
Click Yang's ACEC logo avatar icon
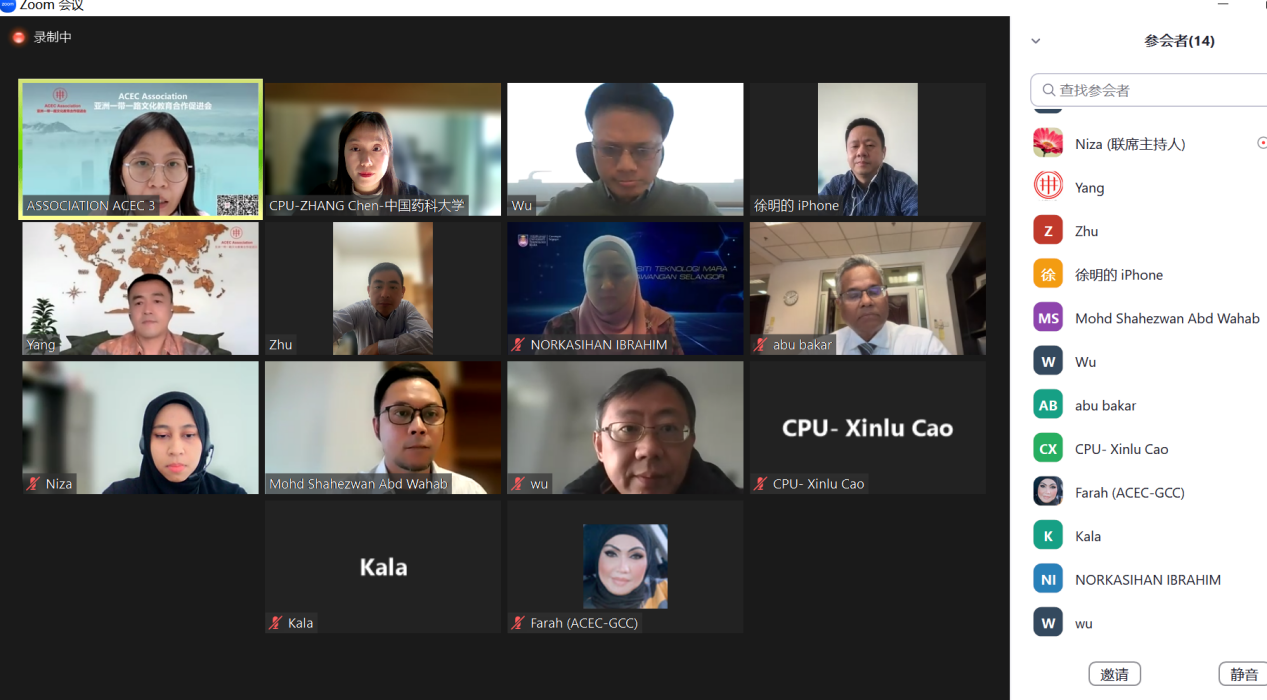[1048, 187]
